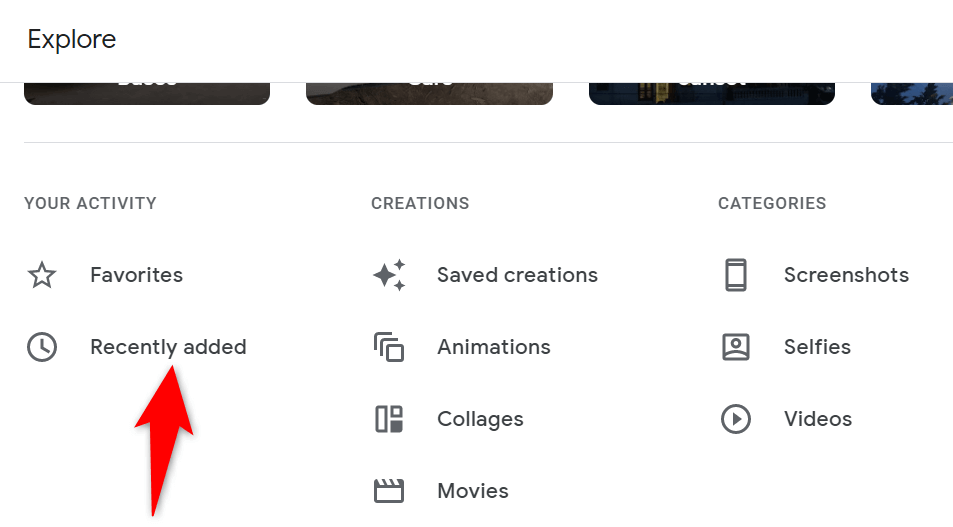Click the Screenshots phone icon
Screen dimensions: 953x527
click(x=736, y=275)
